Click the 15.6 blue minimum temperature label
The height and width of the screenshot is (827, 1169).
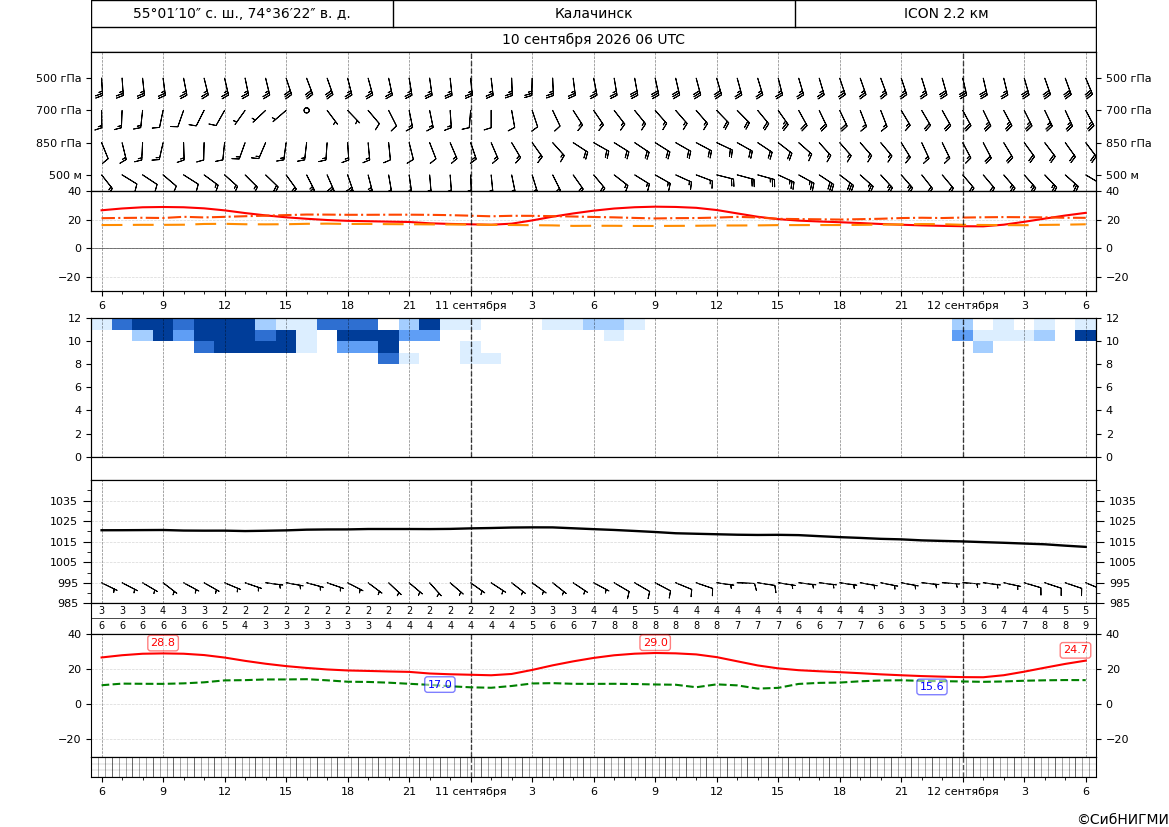[931, 686]
